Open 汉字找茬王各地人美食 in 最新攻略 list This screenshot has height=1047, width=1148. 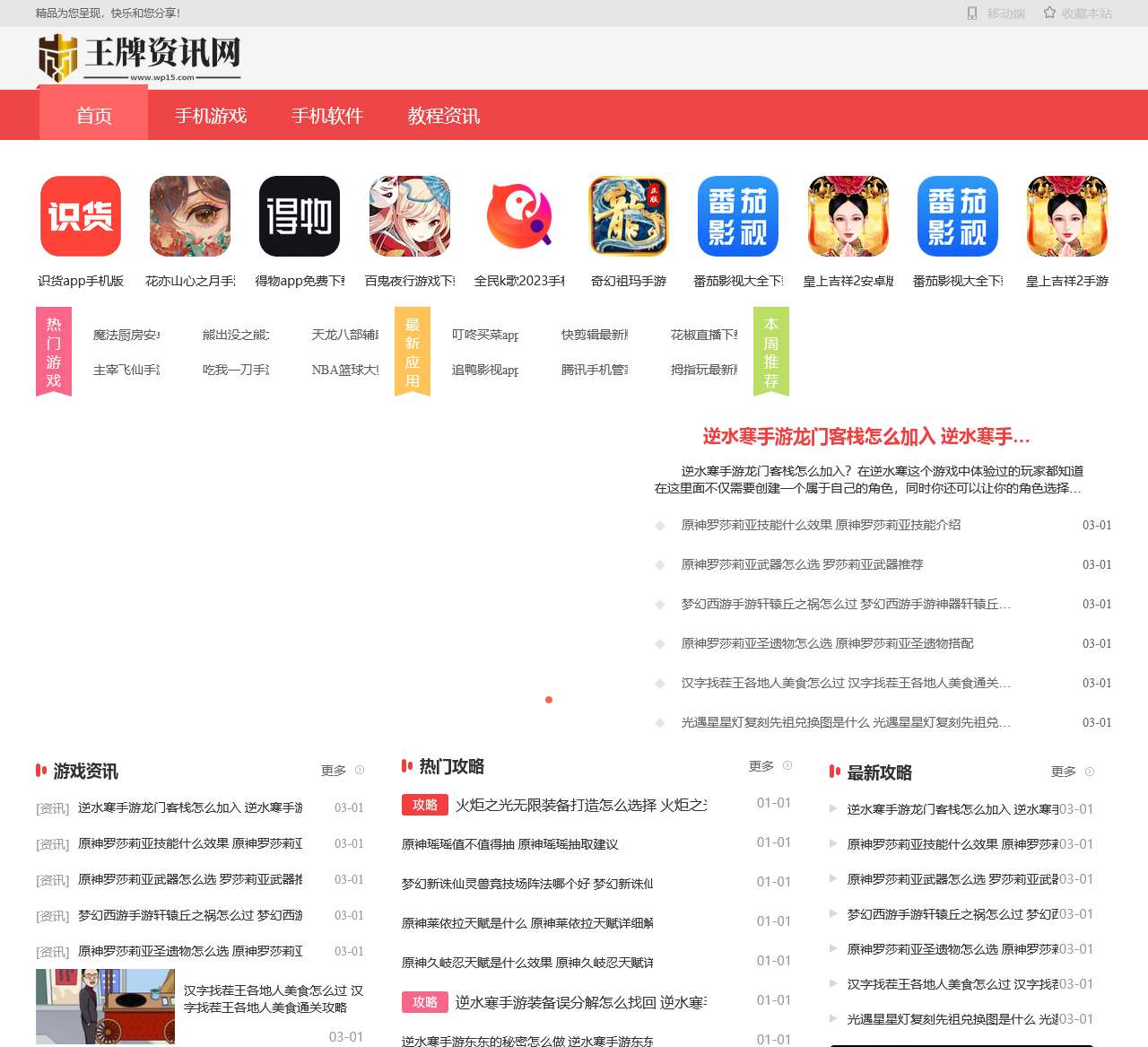point(952,984)
